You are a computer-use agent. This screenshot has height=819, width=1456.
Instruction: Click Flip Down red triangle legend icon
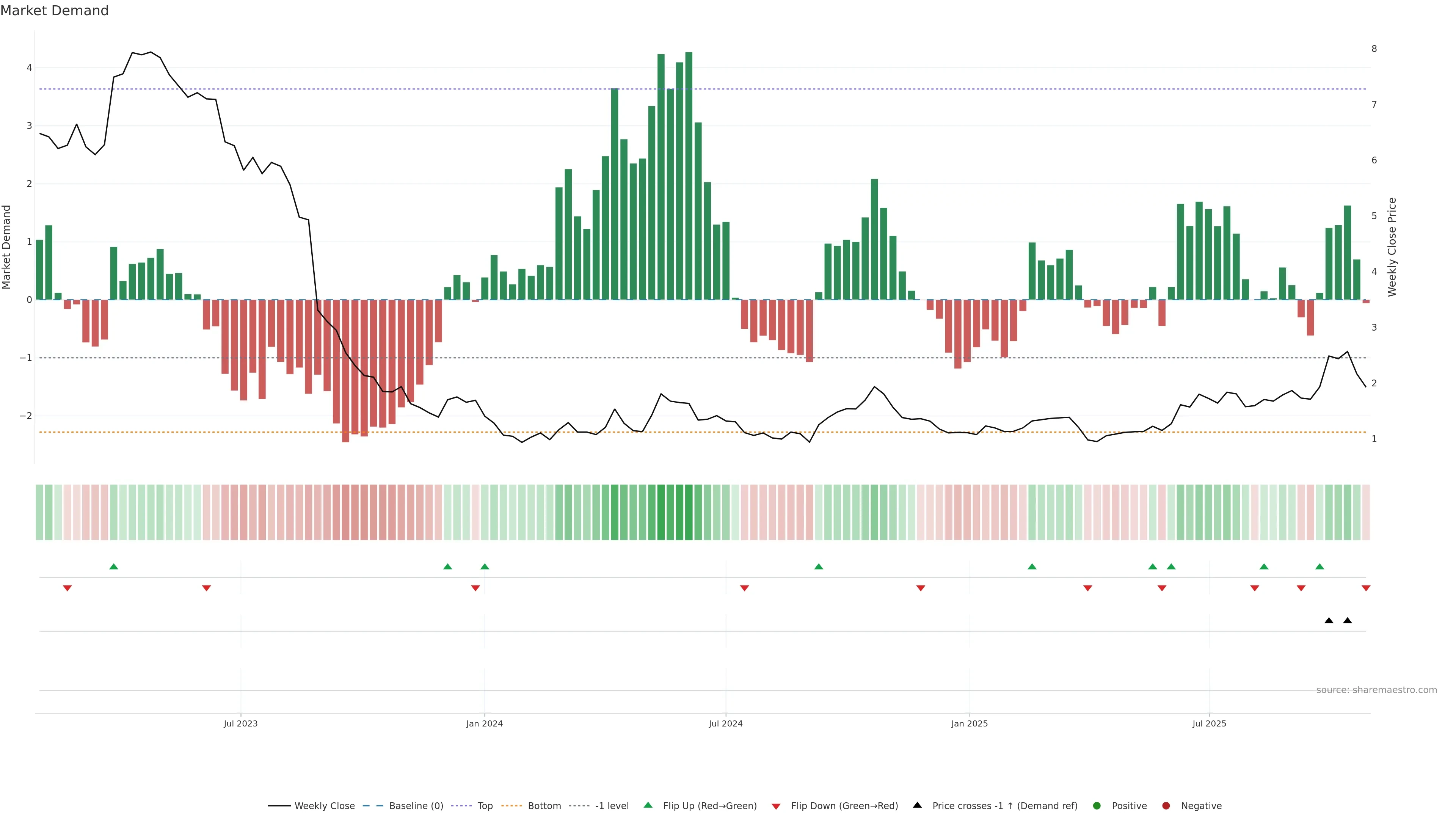776,806
